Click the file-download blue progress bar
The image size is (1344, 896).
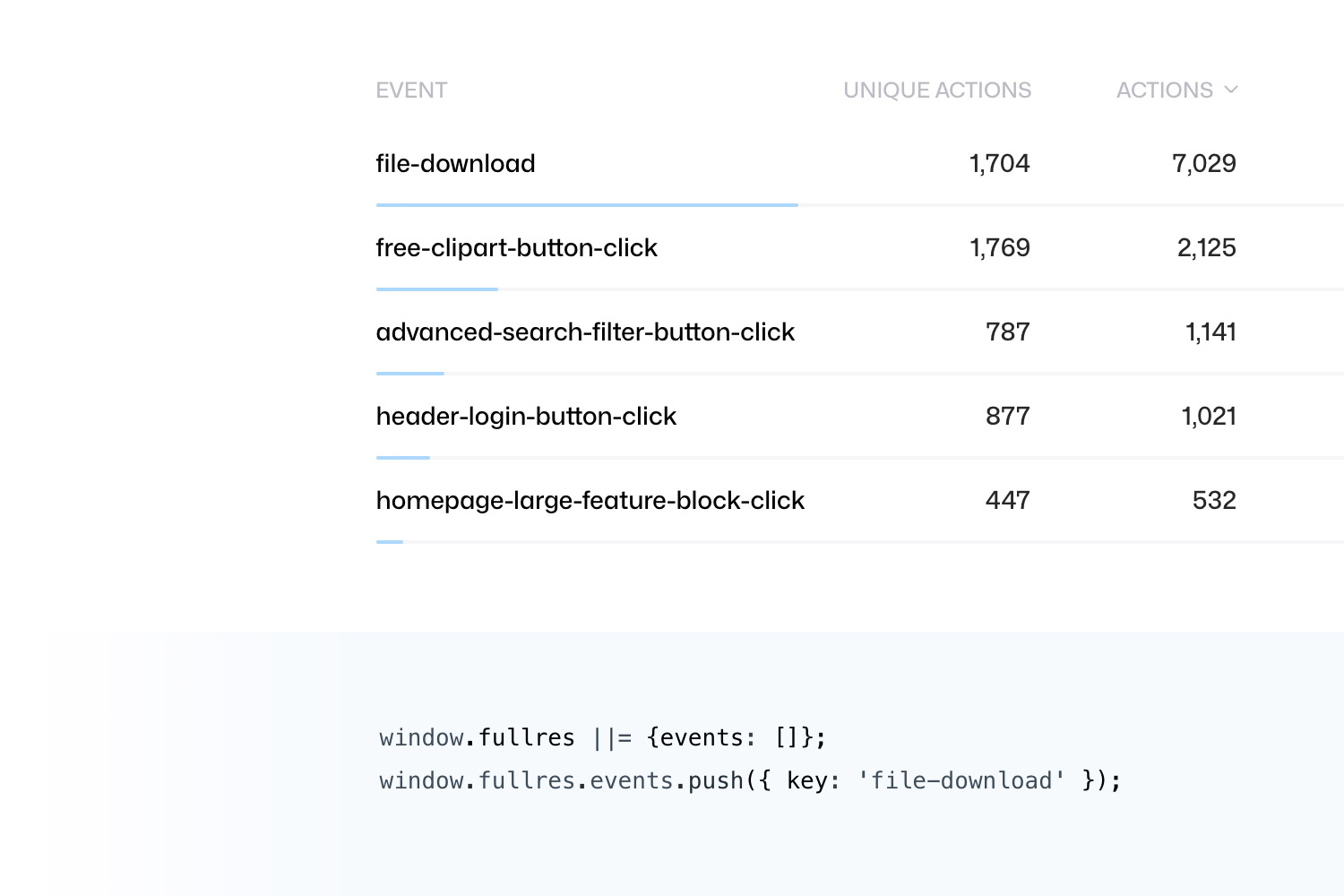tap(587, 205)
